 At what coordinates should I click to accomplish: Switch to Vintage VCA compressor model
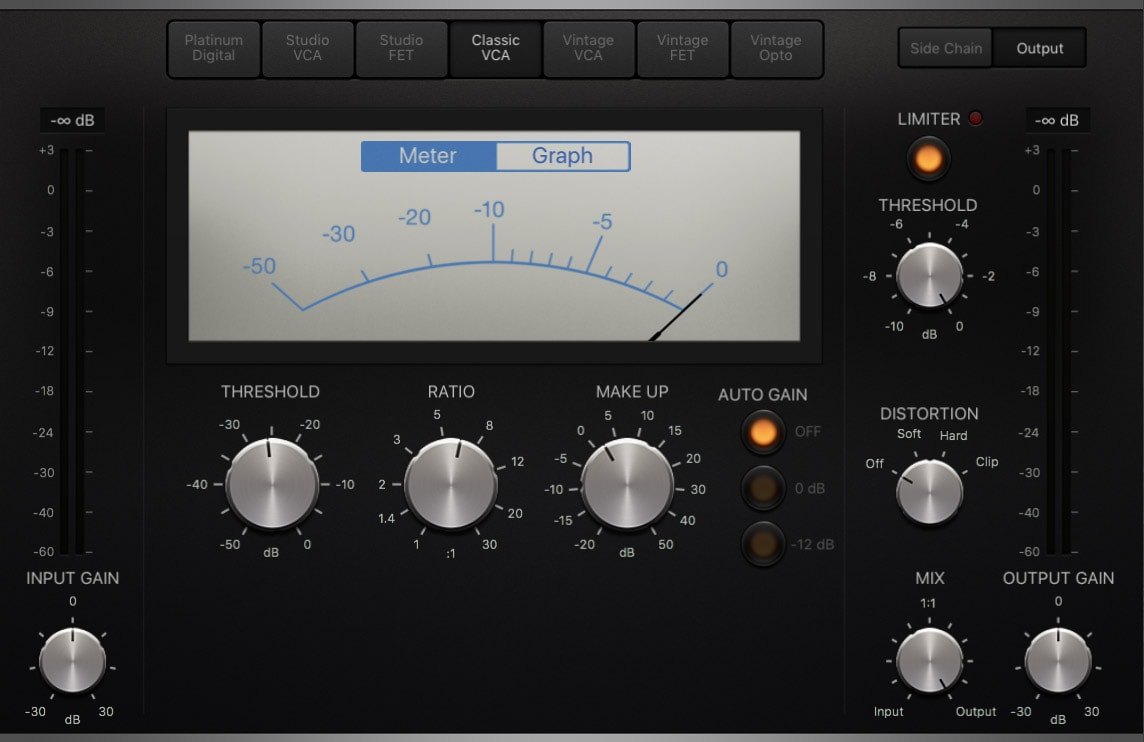[588, 48]
